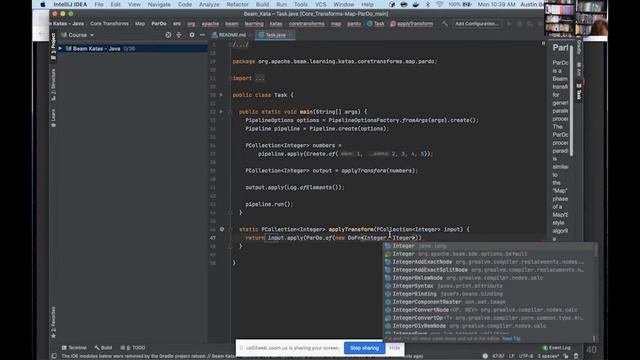Choose IntegerSyntax completion suggestion

(489, 286)
